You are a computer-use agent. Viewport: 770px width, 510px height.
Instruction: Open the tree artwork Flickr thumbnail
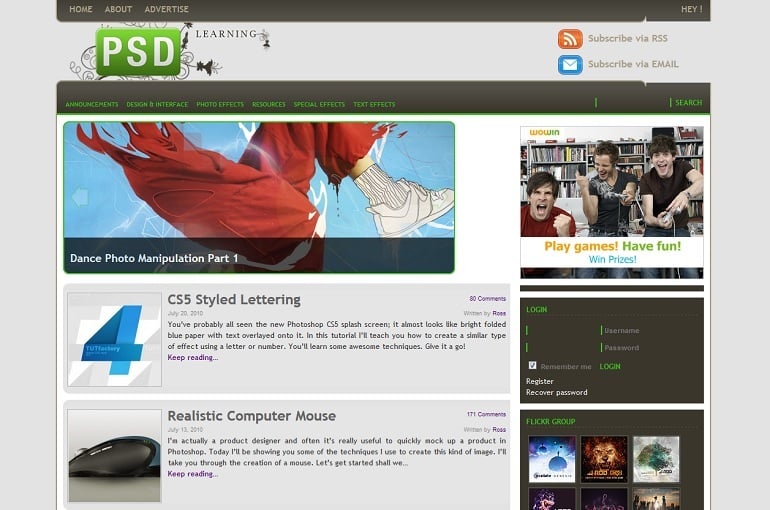tap(656, 459)
